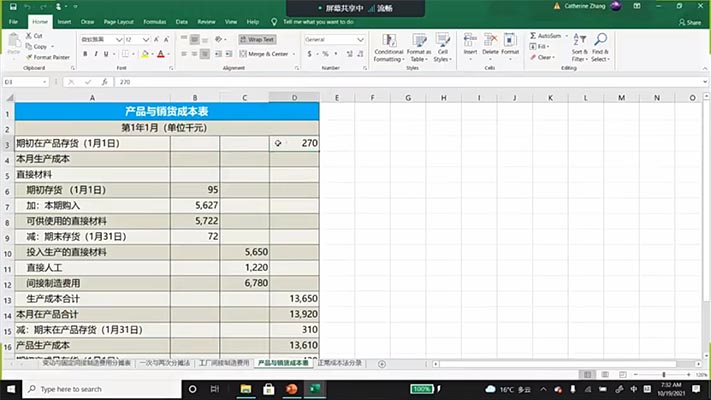This screenshot has height=400, width=711.
Task: Open Alignment dialog launcher
Action: (x=297, y=68)
